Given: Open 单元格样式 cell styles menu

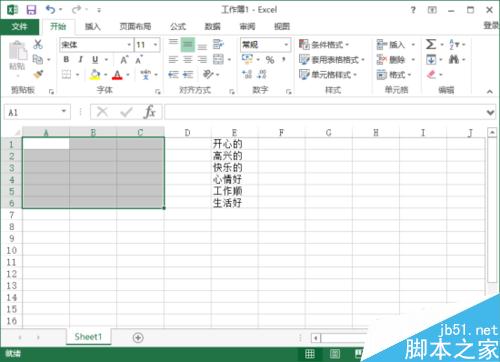Looking at the screenshot, I should pyautogui.click(x=328, y=74).
